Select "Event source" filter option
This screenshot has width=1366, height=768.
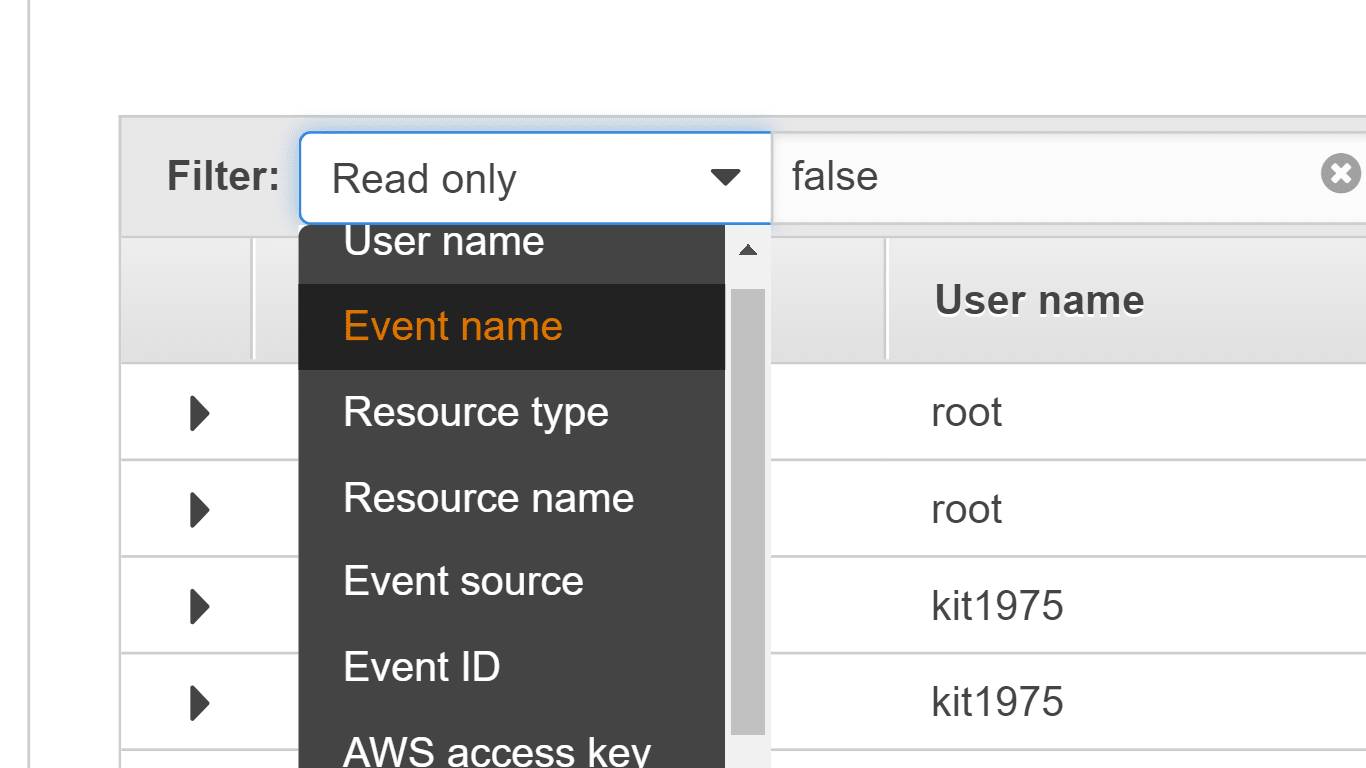pos(463,581)
